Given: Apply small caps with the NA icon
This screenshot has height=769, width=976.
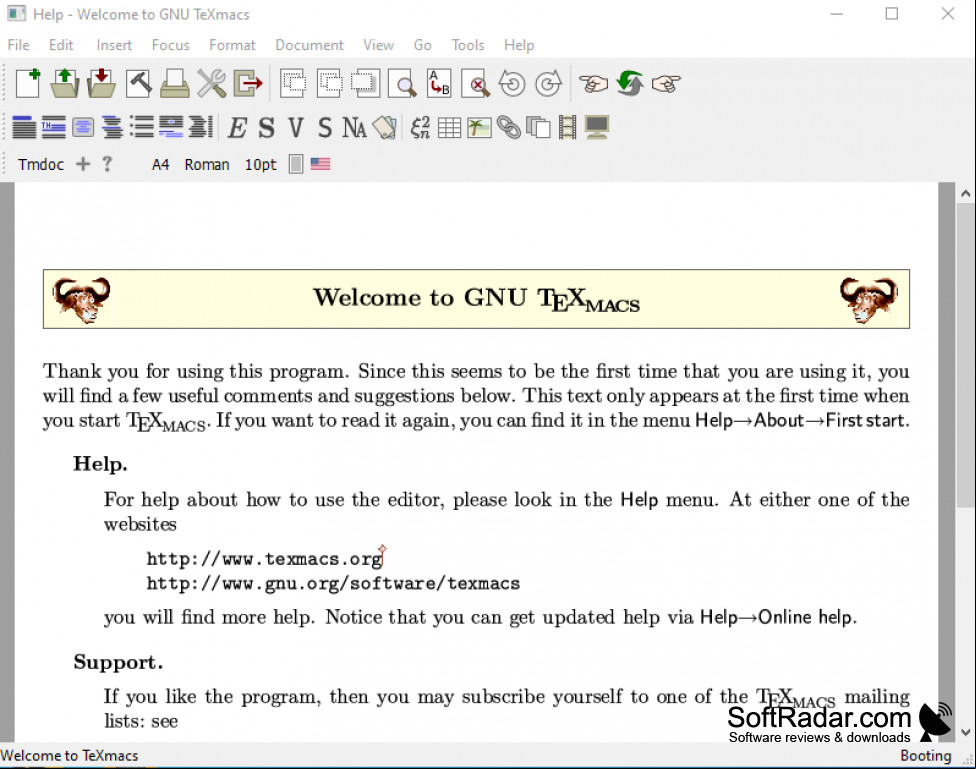Looking at the screenshot, I should tap(354, 128).
